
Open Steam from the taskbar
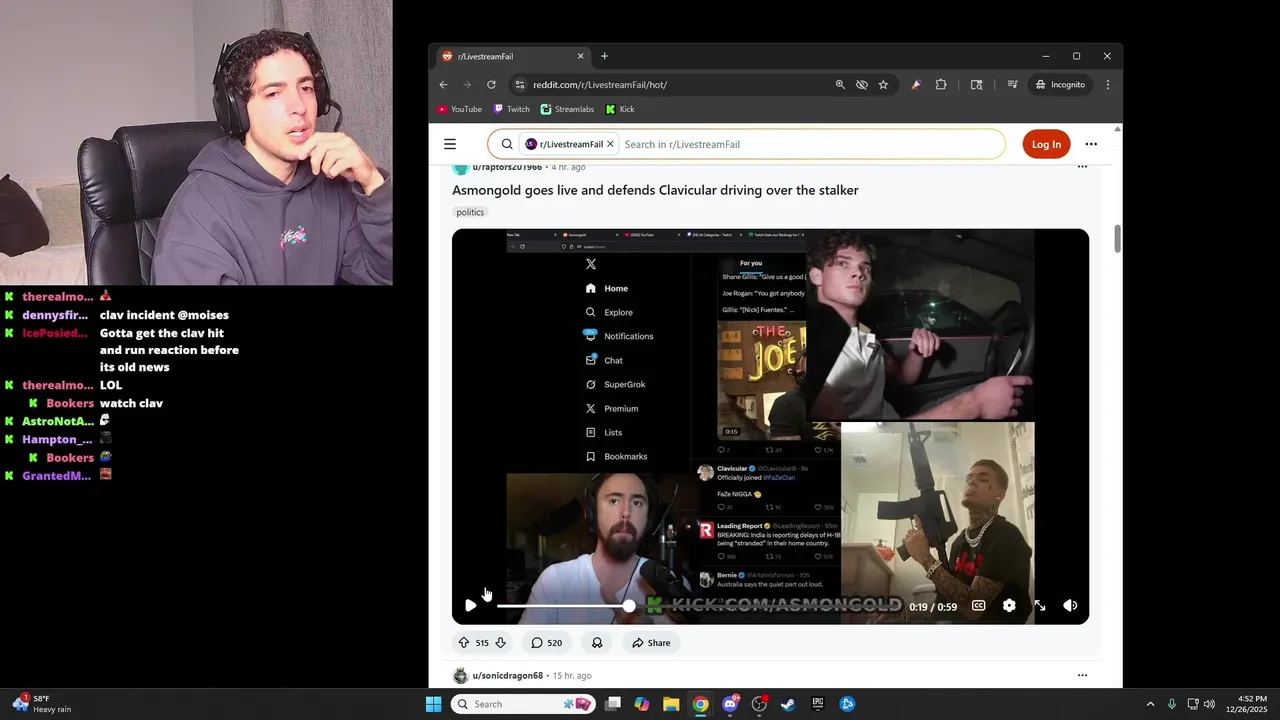[x=789, y=704]
